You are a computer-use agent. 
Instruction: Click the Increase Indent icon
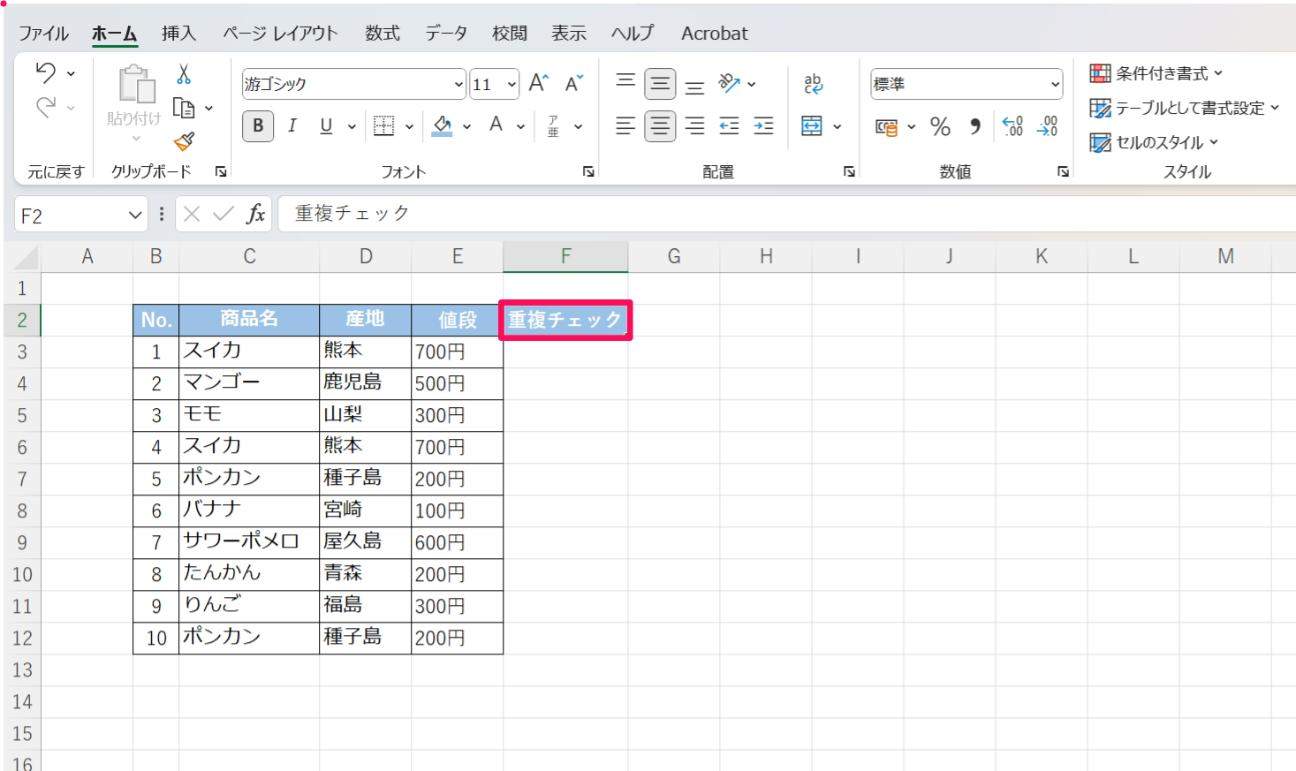(x=764, y=126)
